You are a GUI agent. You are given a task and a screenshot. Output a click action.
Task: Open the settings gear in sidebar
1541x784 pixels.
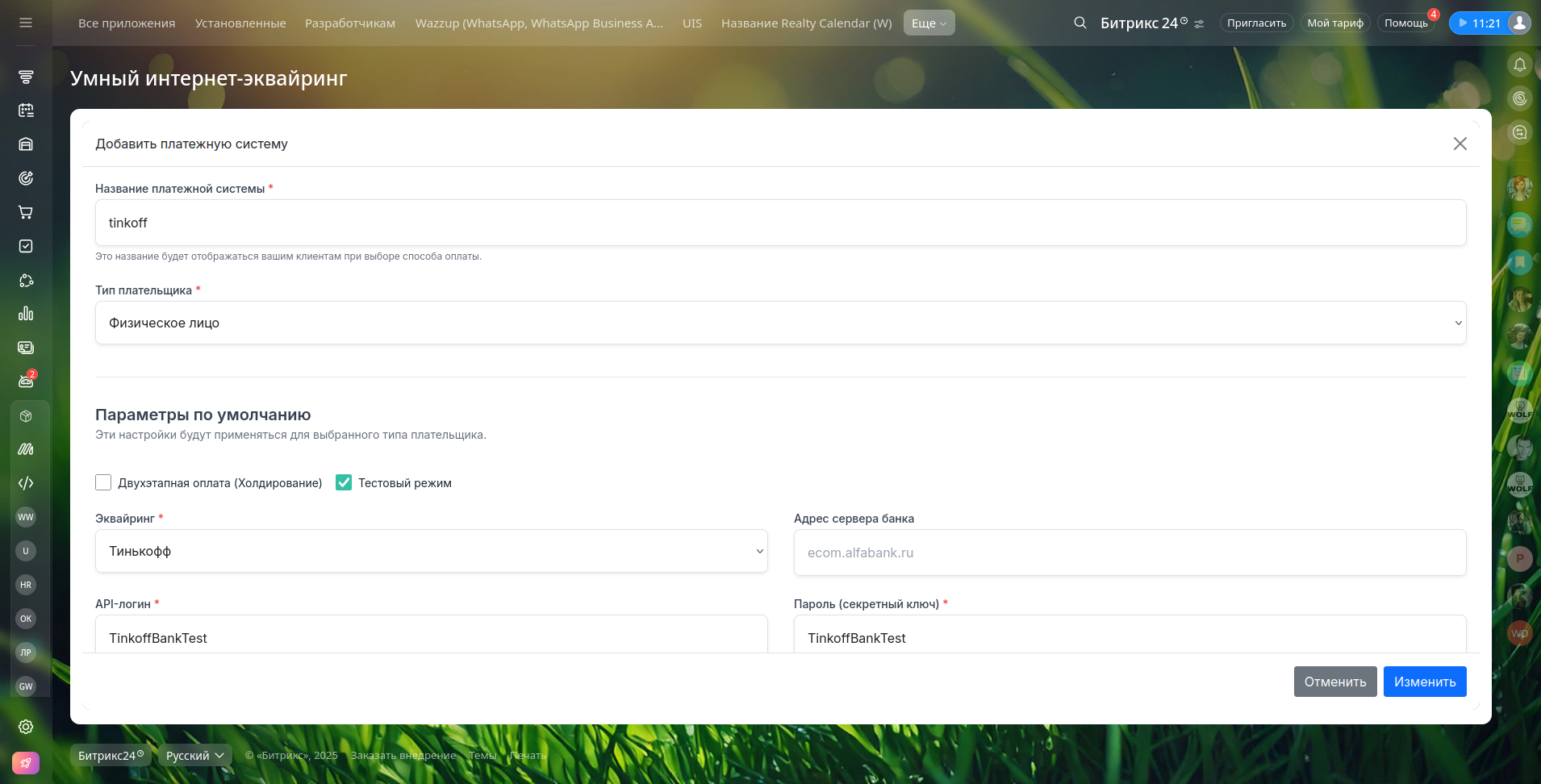[x=26, y=727]
